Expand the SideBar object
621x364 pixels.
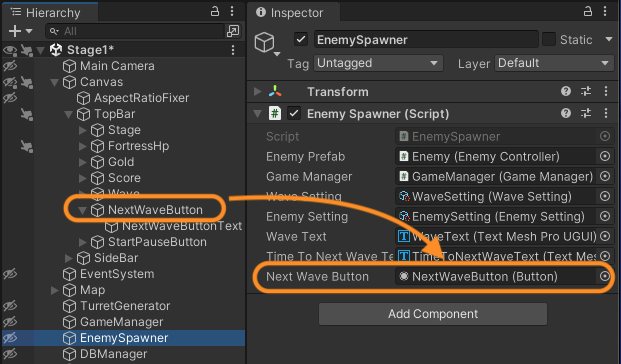click(x=68, y=258)
